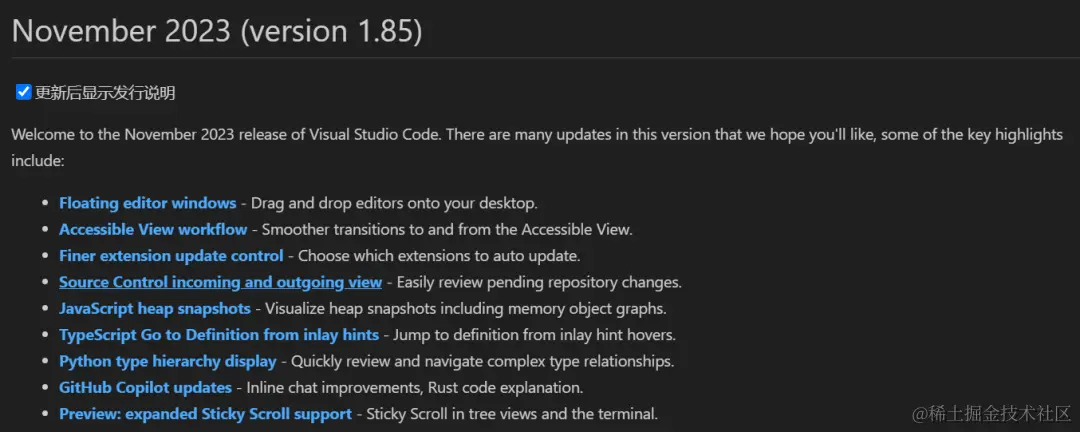Image resolution: width=1080 pixels, height=432 pixels.
Task: Click the November 2023 (version 1.85) heading
Action: [x=217, y=31]
